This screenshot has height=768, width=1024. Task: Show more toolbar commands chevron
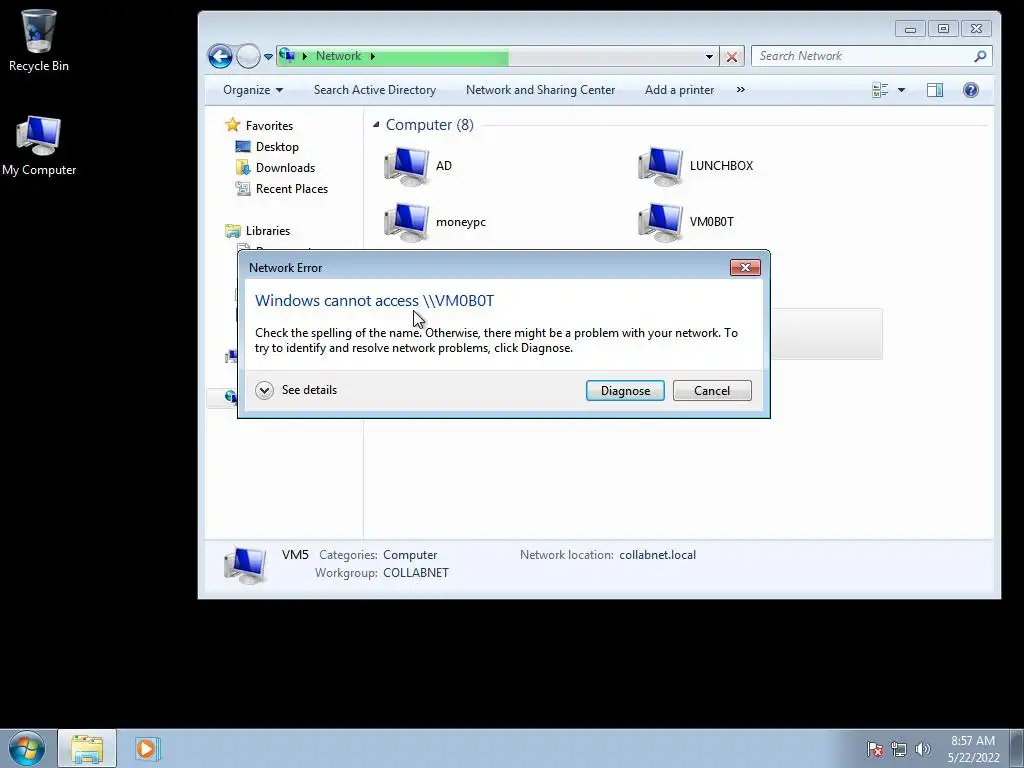coord(741,90)
